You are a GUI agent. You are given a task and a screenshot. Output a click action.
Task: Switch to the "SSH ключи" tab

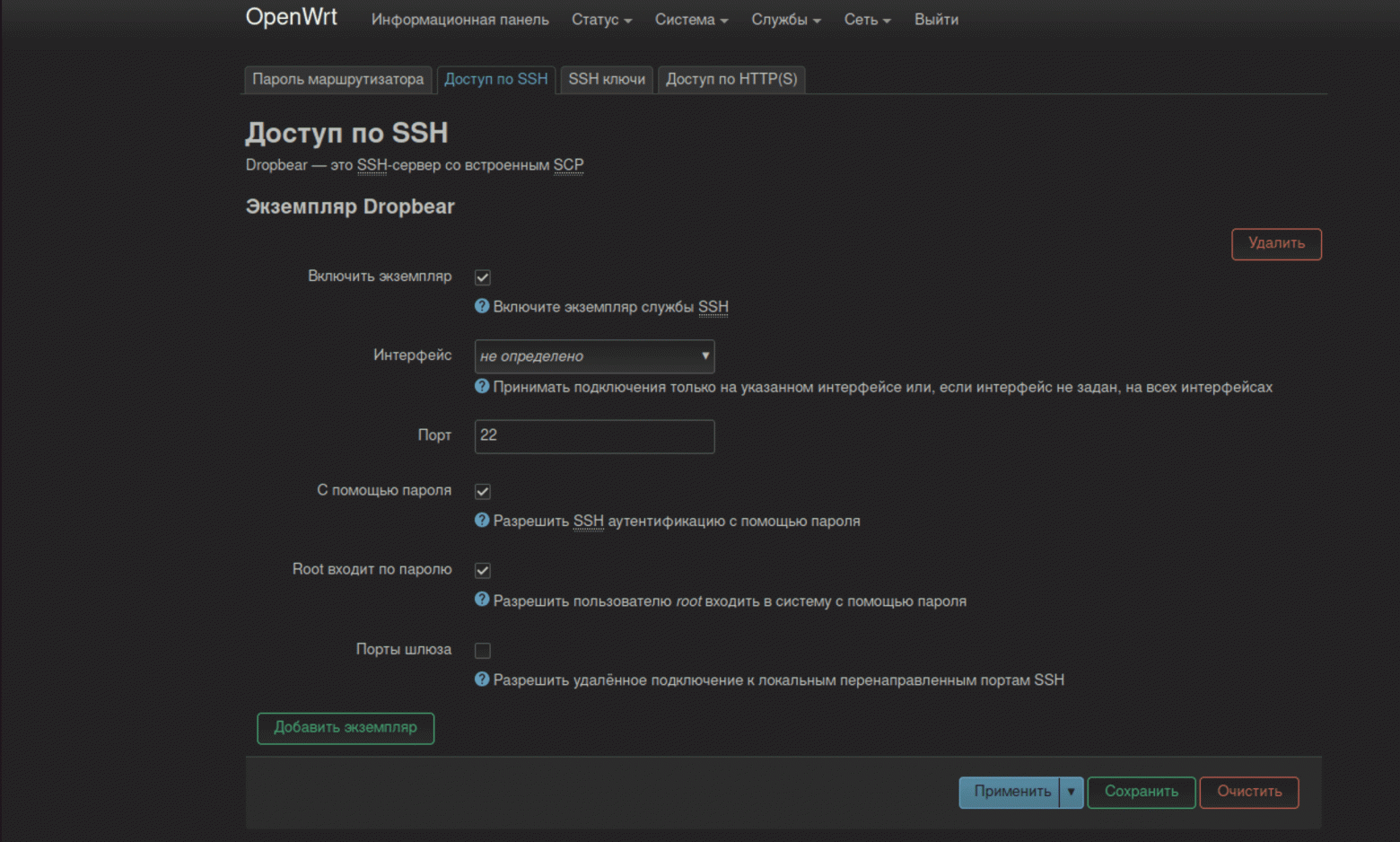pos(607,79)
